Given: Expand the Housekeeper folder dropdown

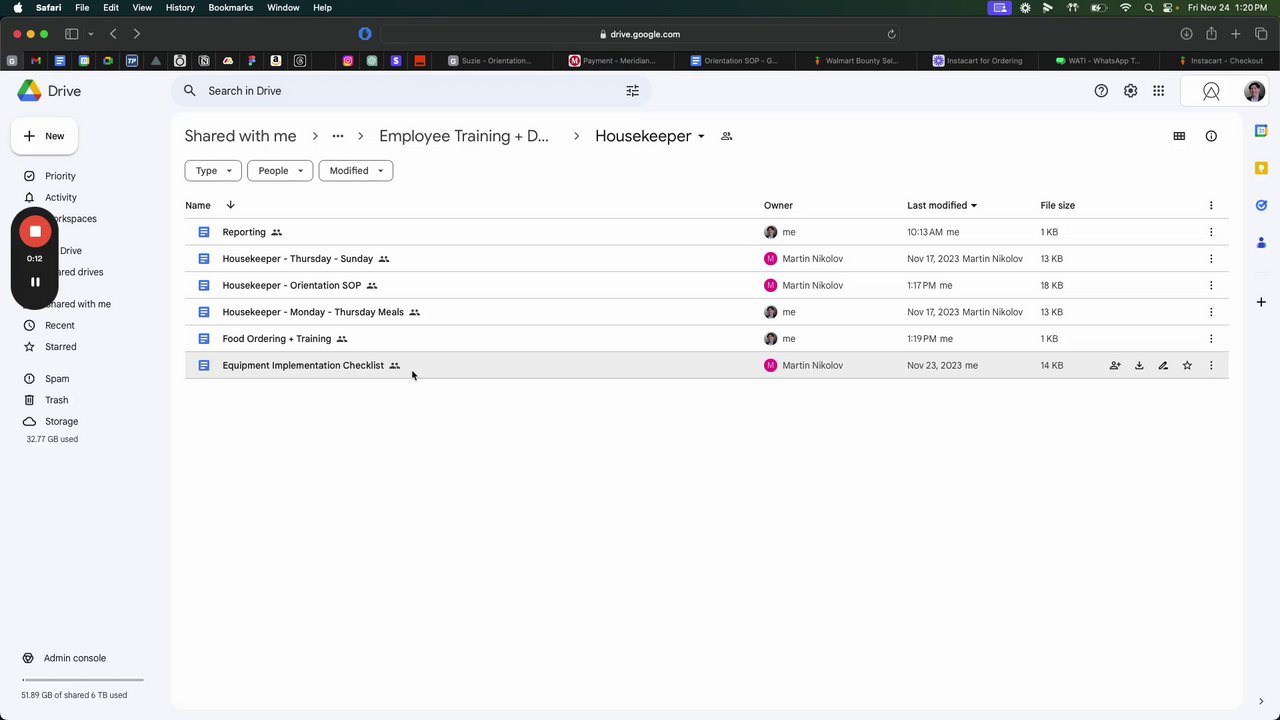Looking at the screenshot, I should [x=701, y=136].
